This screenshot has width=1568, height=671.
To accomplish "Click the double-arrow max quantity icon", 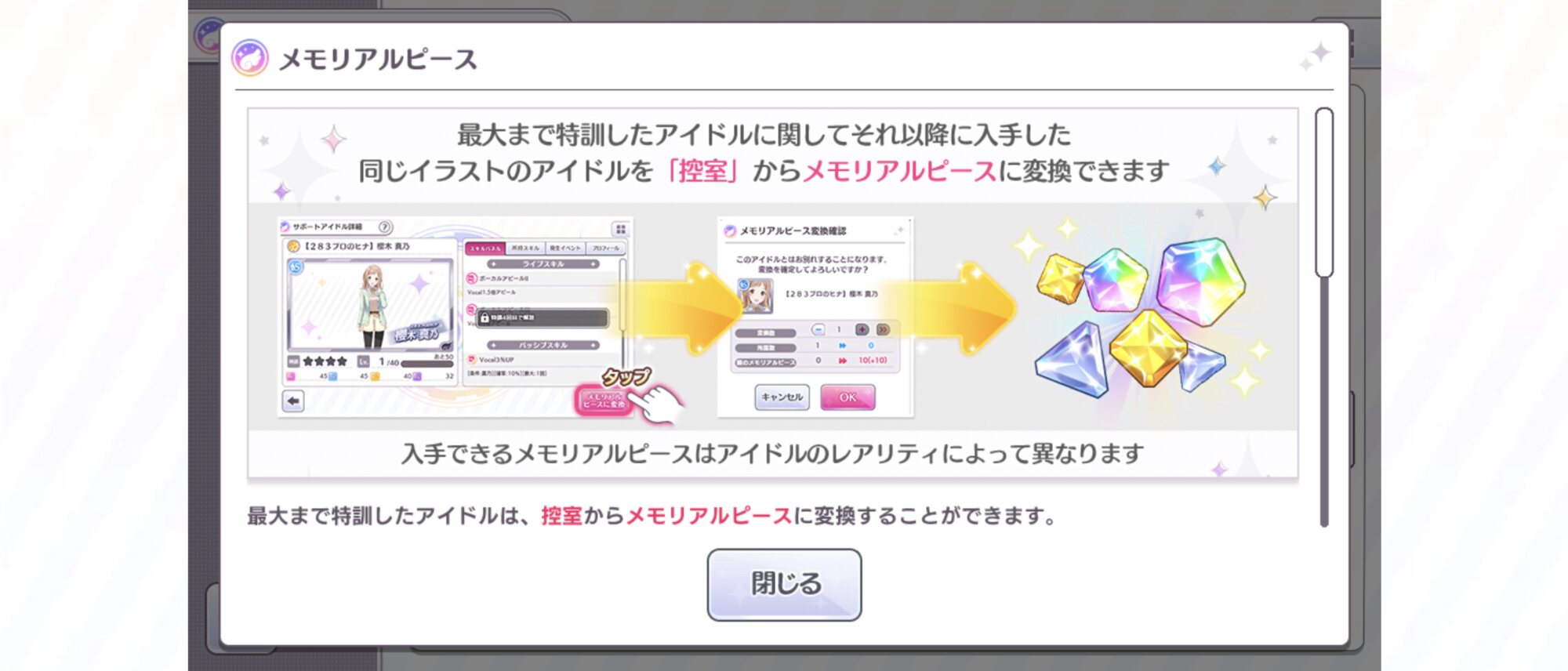I will [883, 330].
